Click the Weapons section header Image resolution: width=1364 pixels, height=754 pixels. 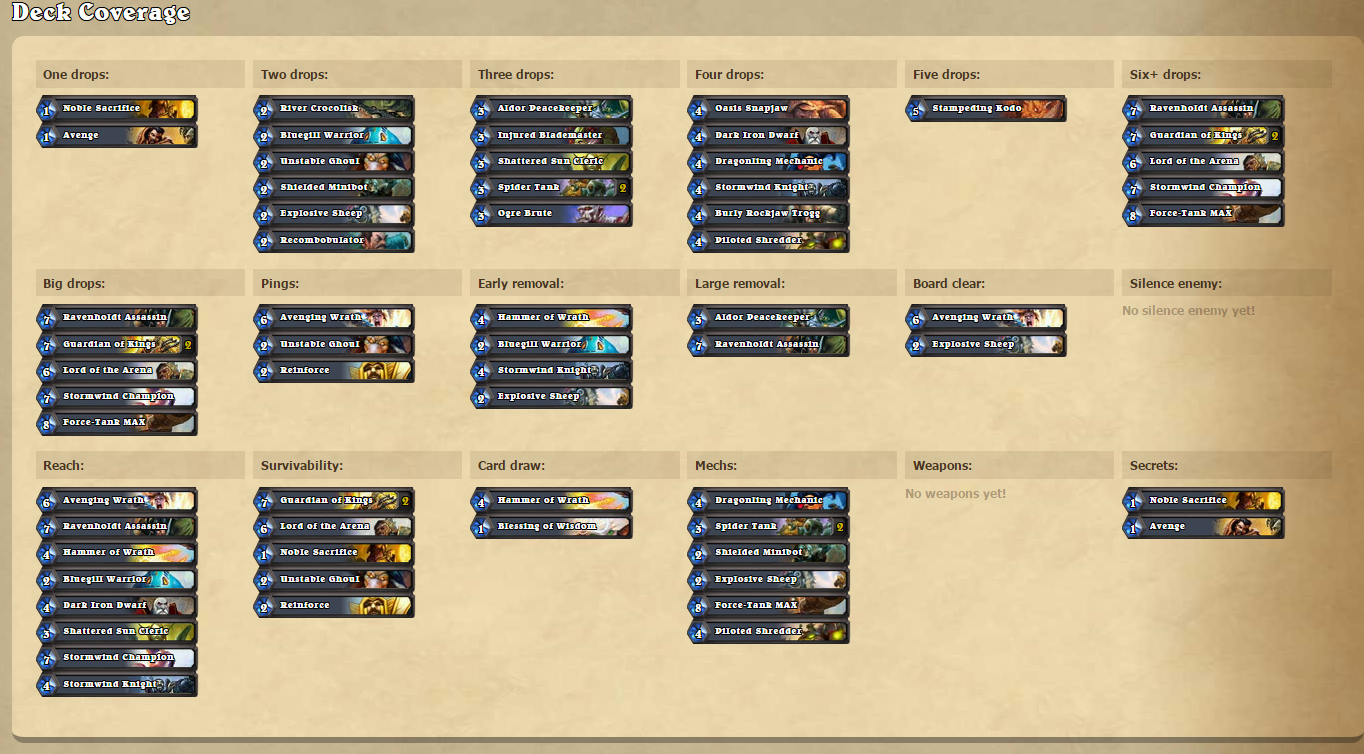1009,466
